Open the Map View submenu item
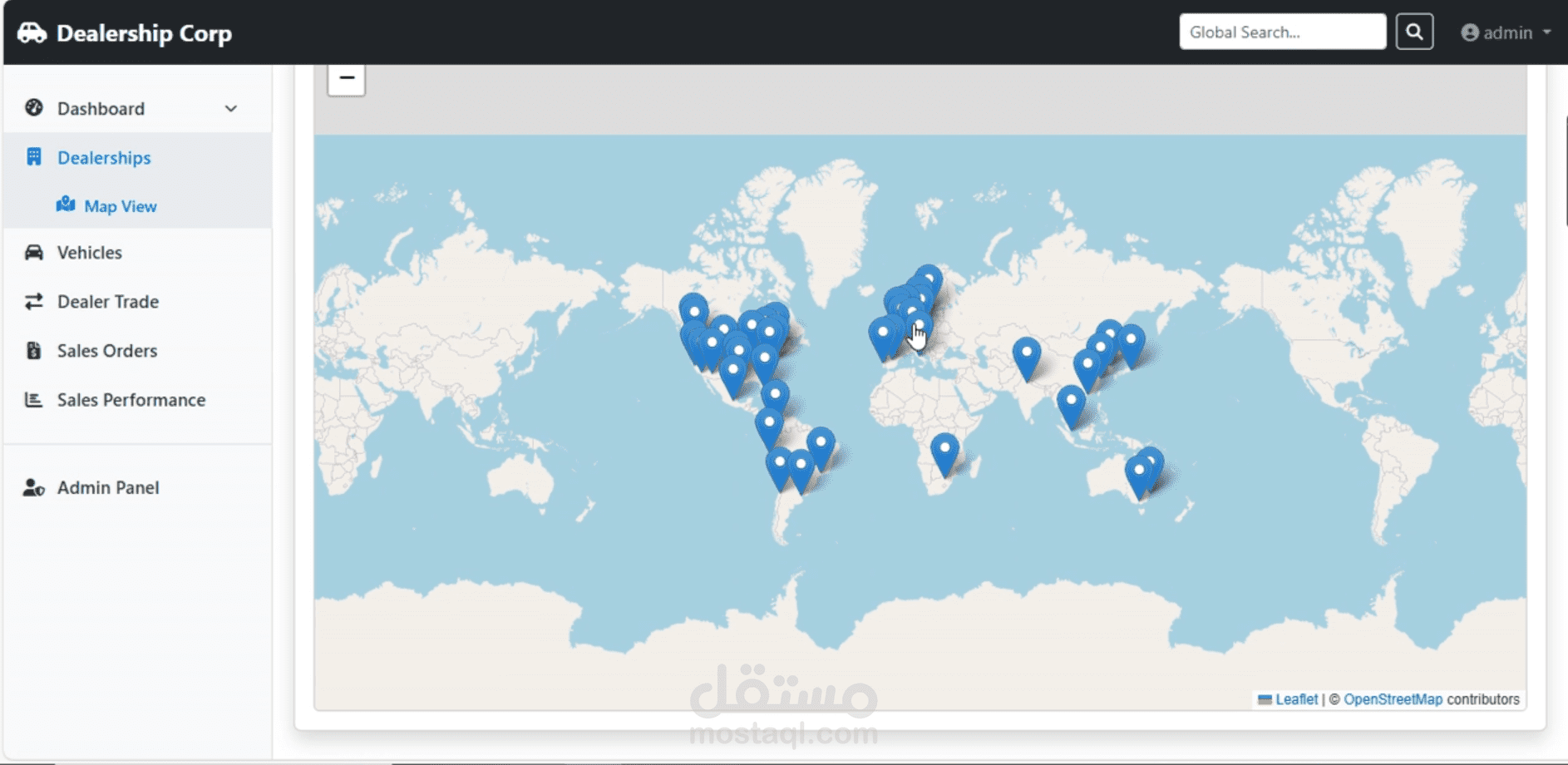Image resolution: width=1568 pixels, height=765 pixels. (121, 206)
